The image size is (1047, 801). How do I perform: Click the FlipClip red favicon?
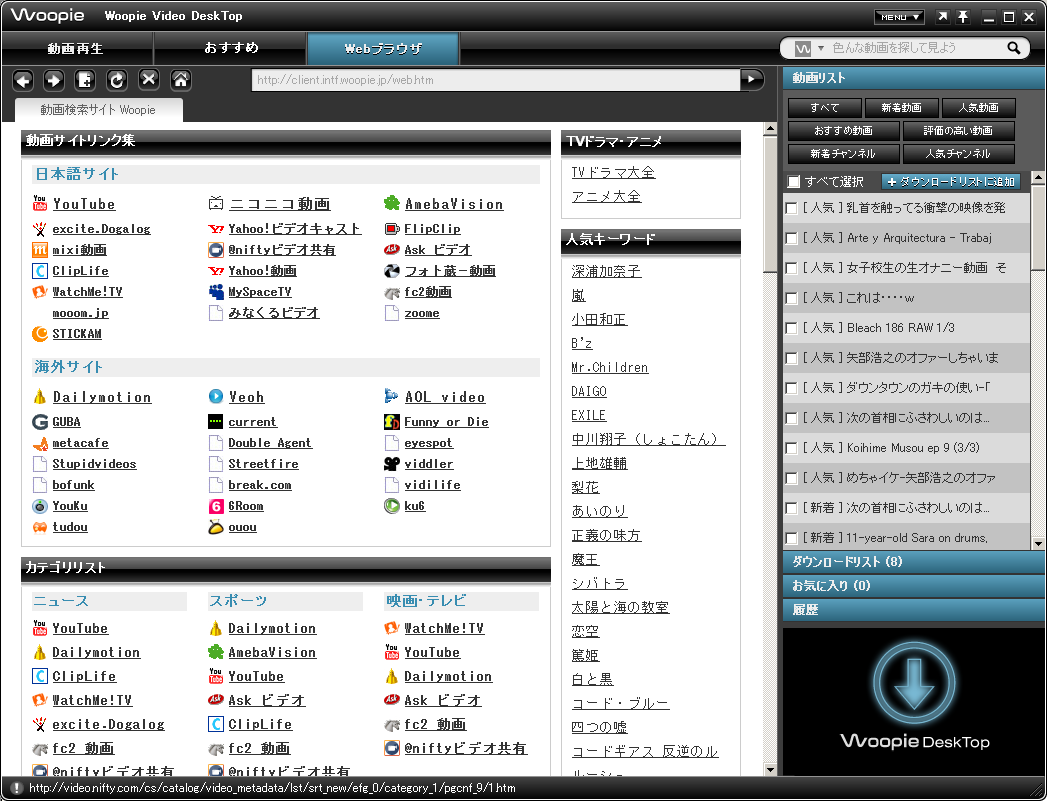coord(392,229)
